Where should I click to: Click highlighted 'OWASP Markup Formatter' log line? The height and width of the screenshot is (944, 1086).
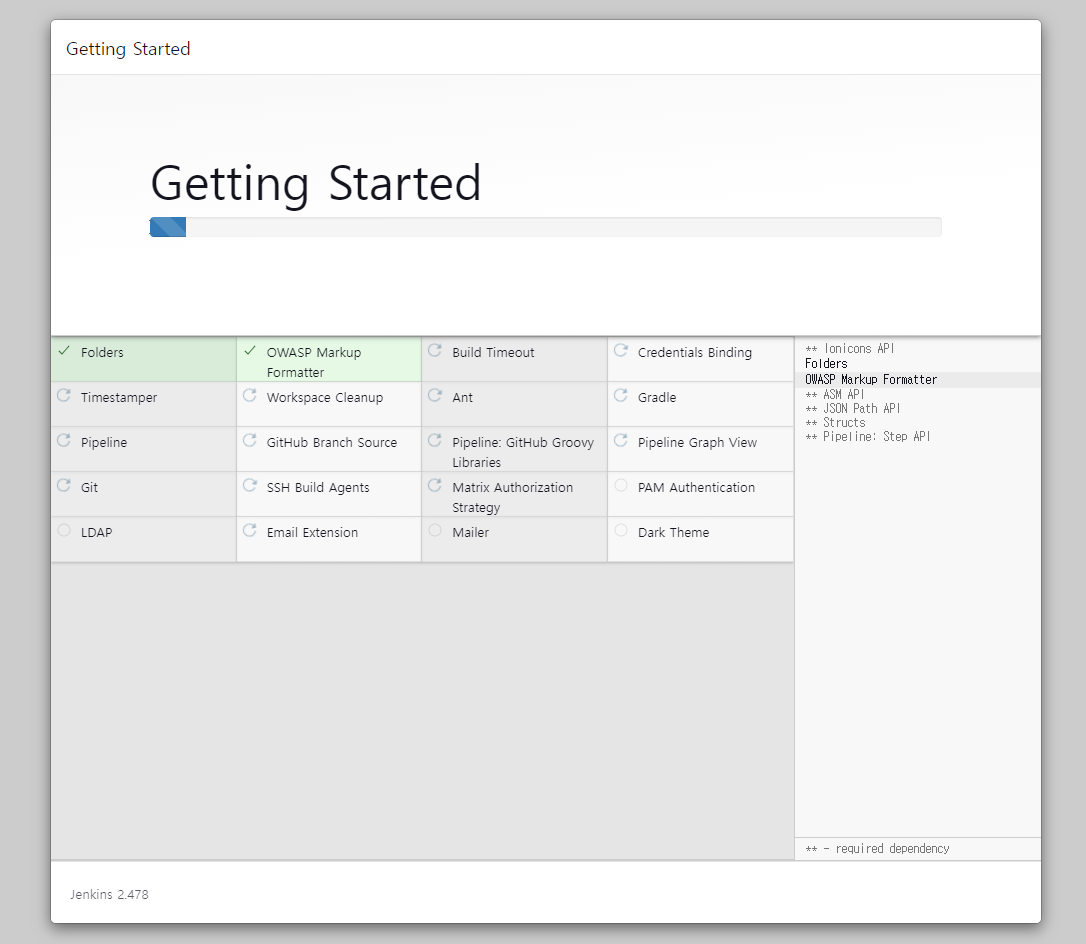coord(871,380)
